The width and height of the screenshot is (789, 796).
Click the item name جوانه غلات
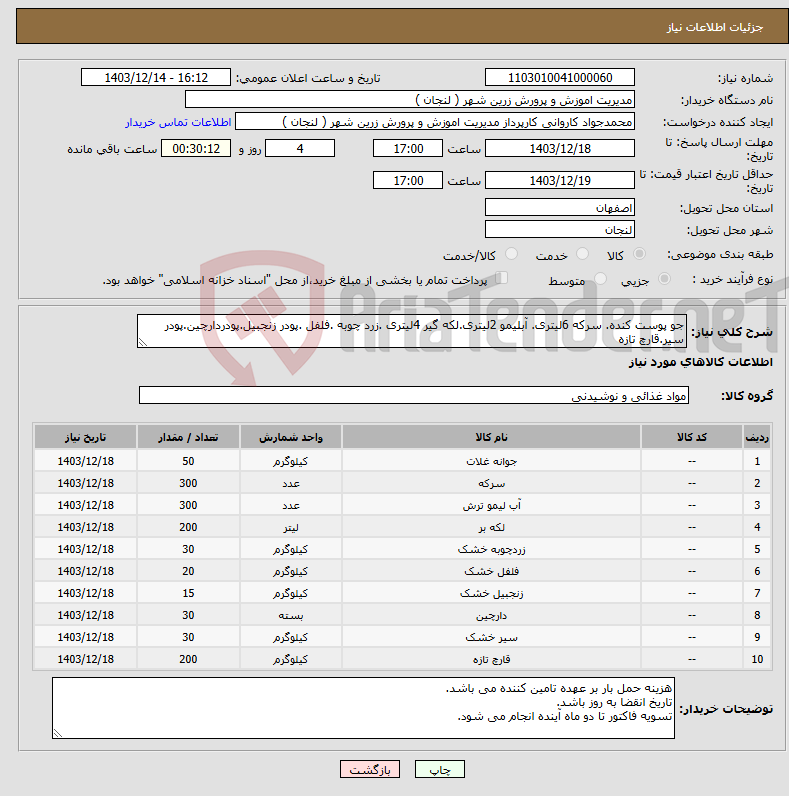click(x=491, y=461)
